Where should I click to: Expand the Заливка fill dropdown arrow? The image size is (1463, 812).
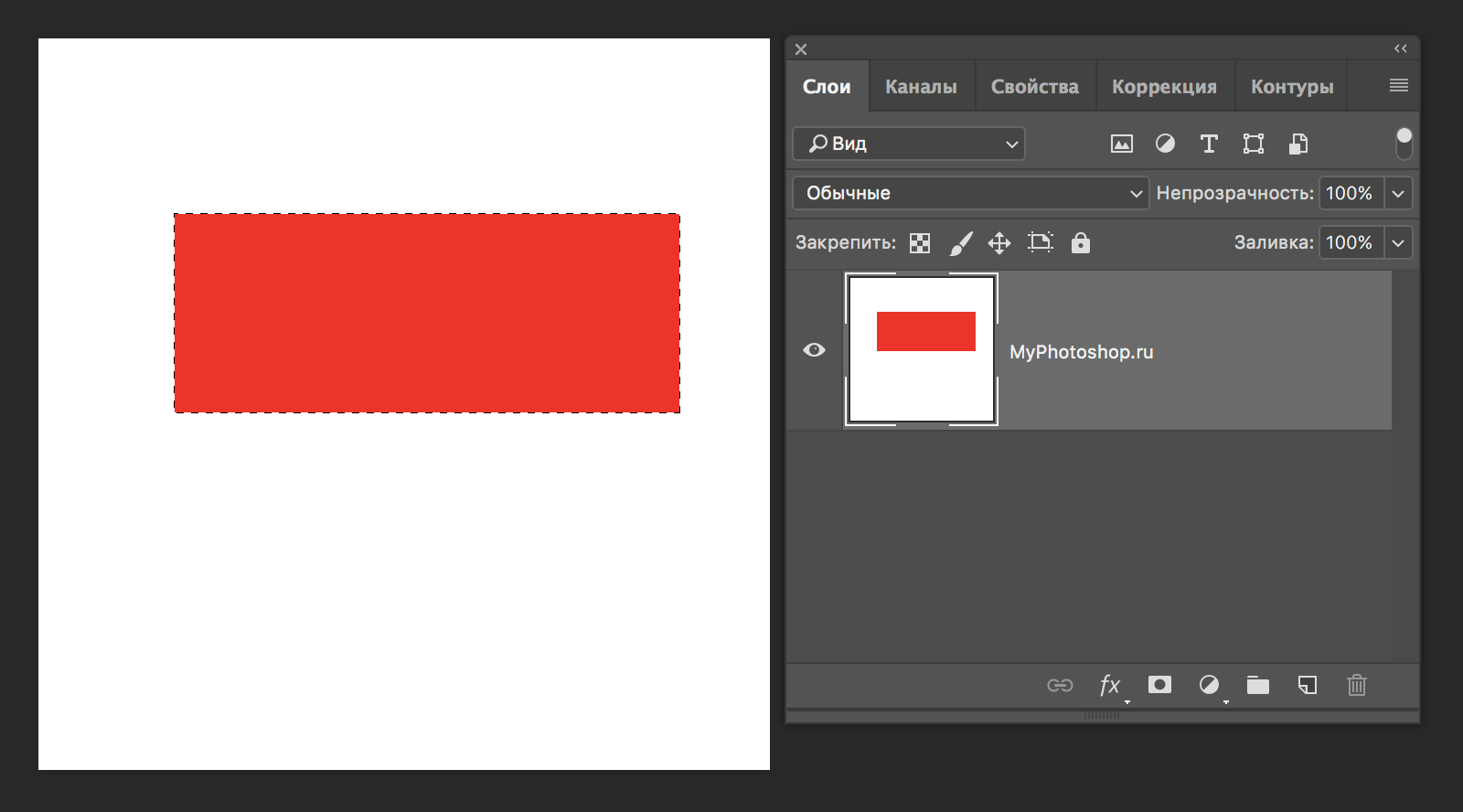click(1398, 242)
